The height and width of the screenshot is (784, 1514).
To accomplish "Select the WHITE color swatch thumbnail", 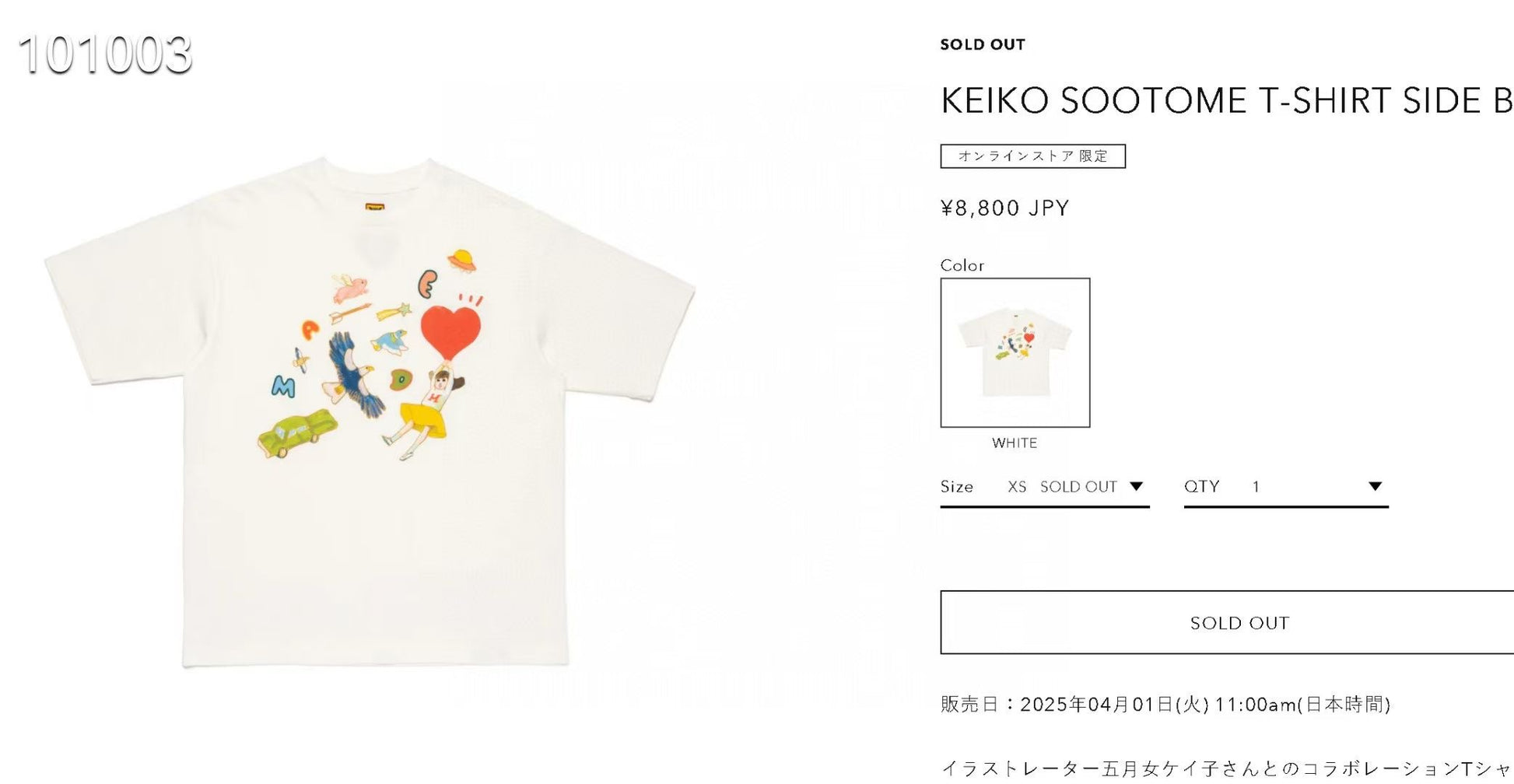I will (1015, 352).
